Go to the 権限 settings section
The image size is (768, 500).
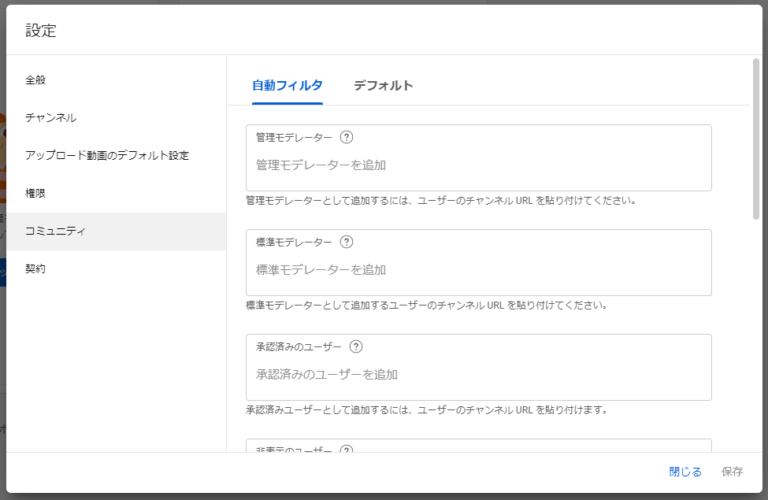coord(36,193)
